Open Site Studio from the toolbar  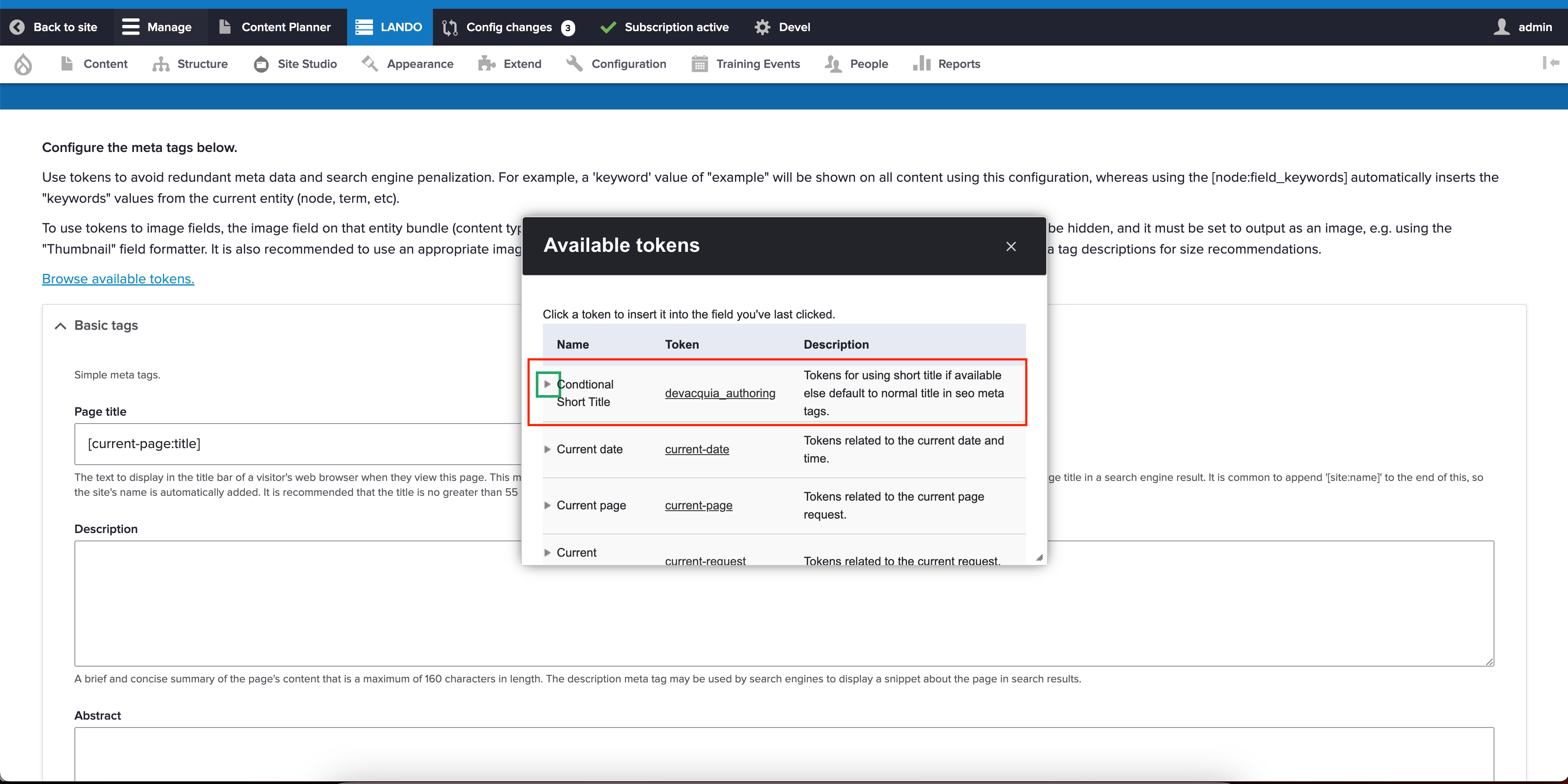click(261, 64)
